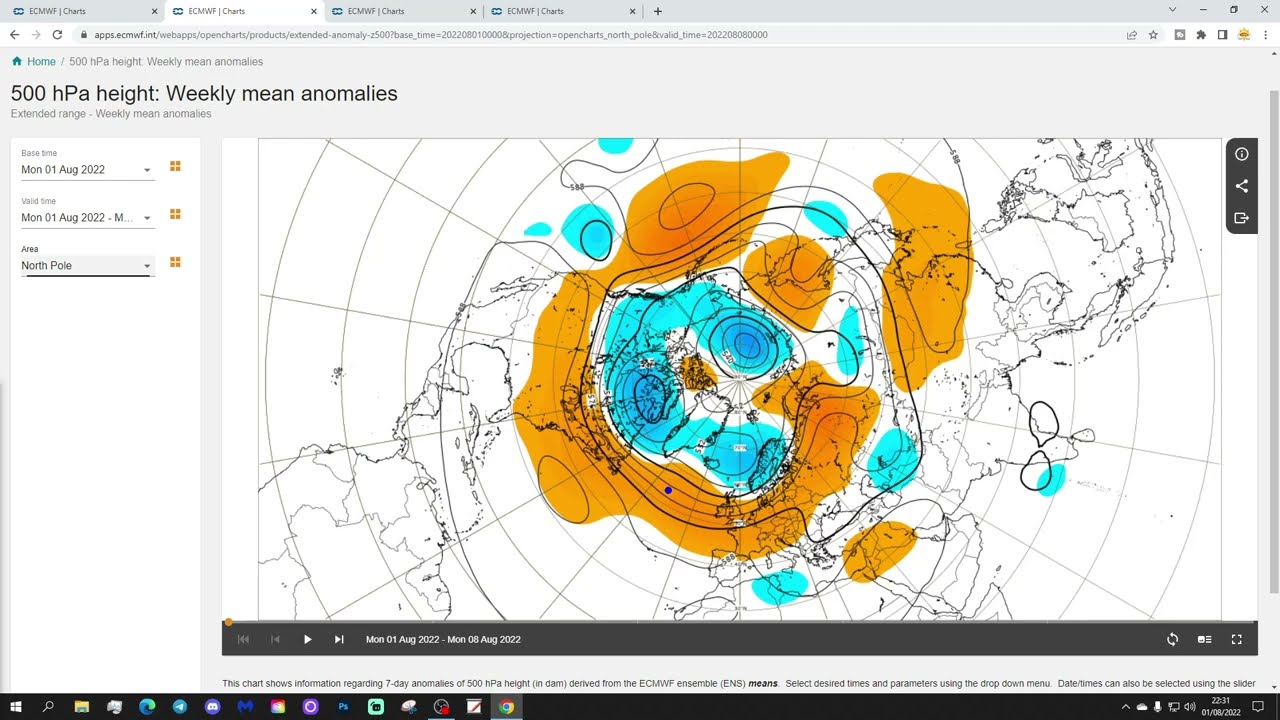Open a new browser tab
The height and width of the screenshot is (720, 1280).
coord(657,11)
